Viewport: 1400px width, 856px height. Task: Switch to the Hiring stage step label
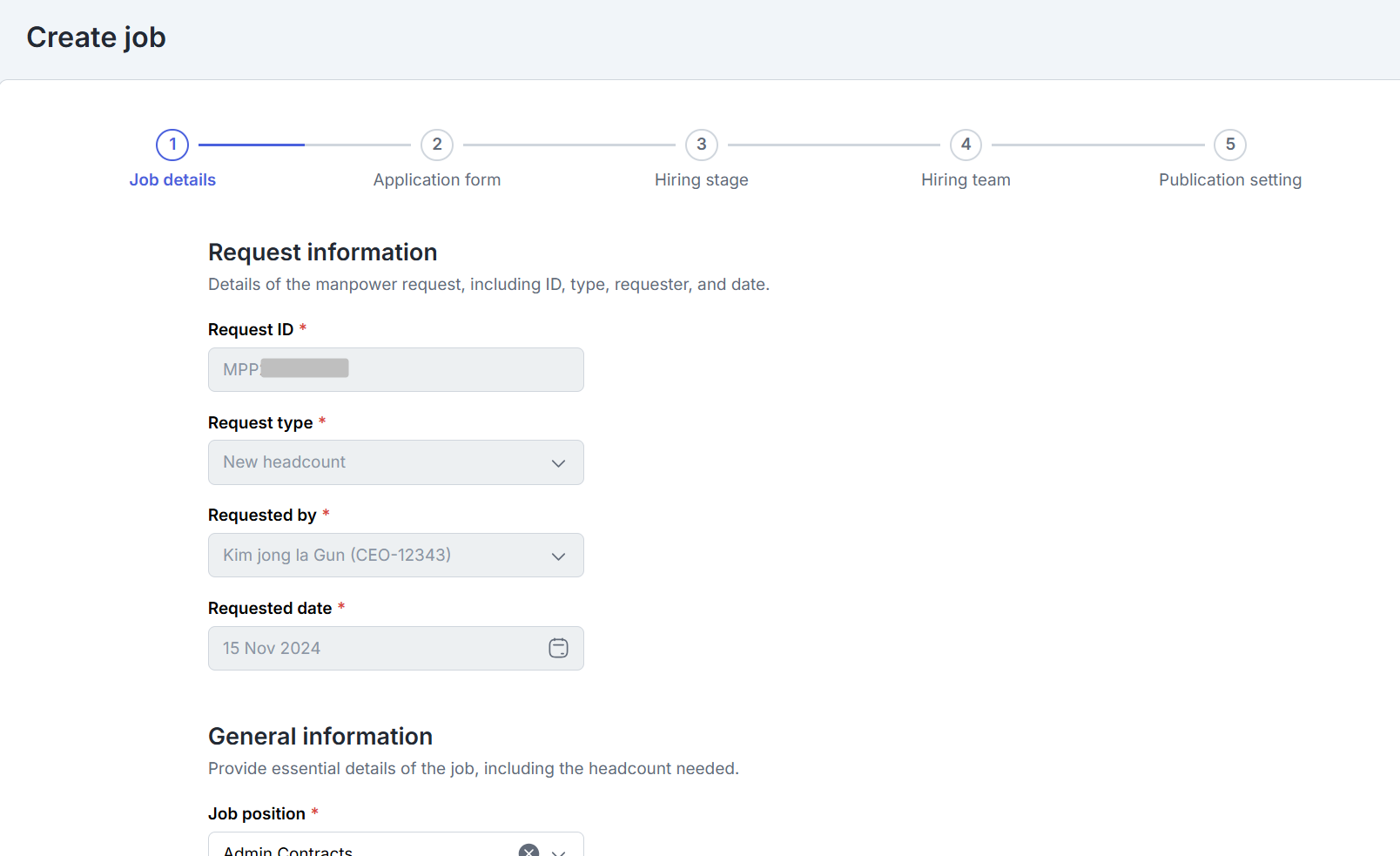pyautogui.click(x=702, y=180)
